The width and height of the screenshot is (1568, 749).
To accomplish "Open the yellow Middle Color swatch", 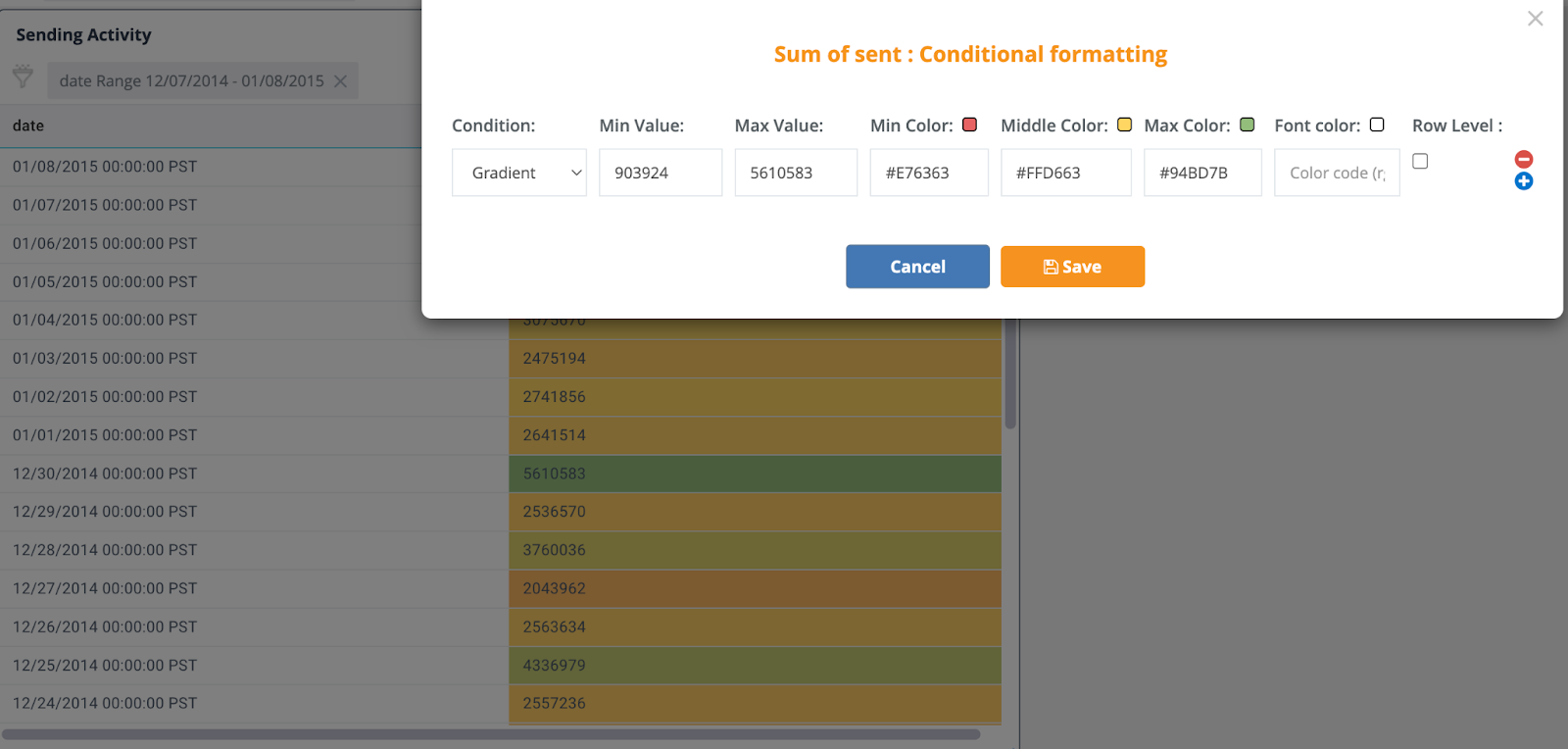I will (x=1125, y=125).
